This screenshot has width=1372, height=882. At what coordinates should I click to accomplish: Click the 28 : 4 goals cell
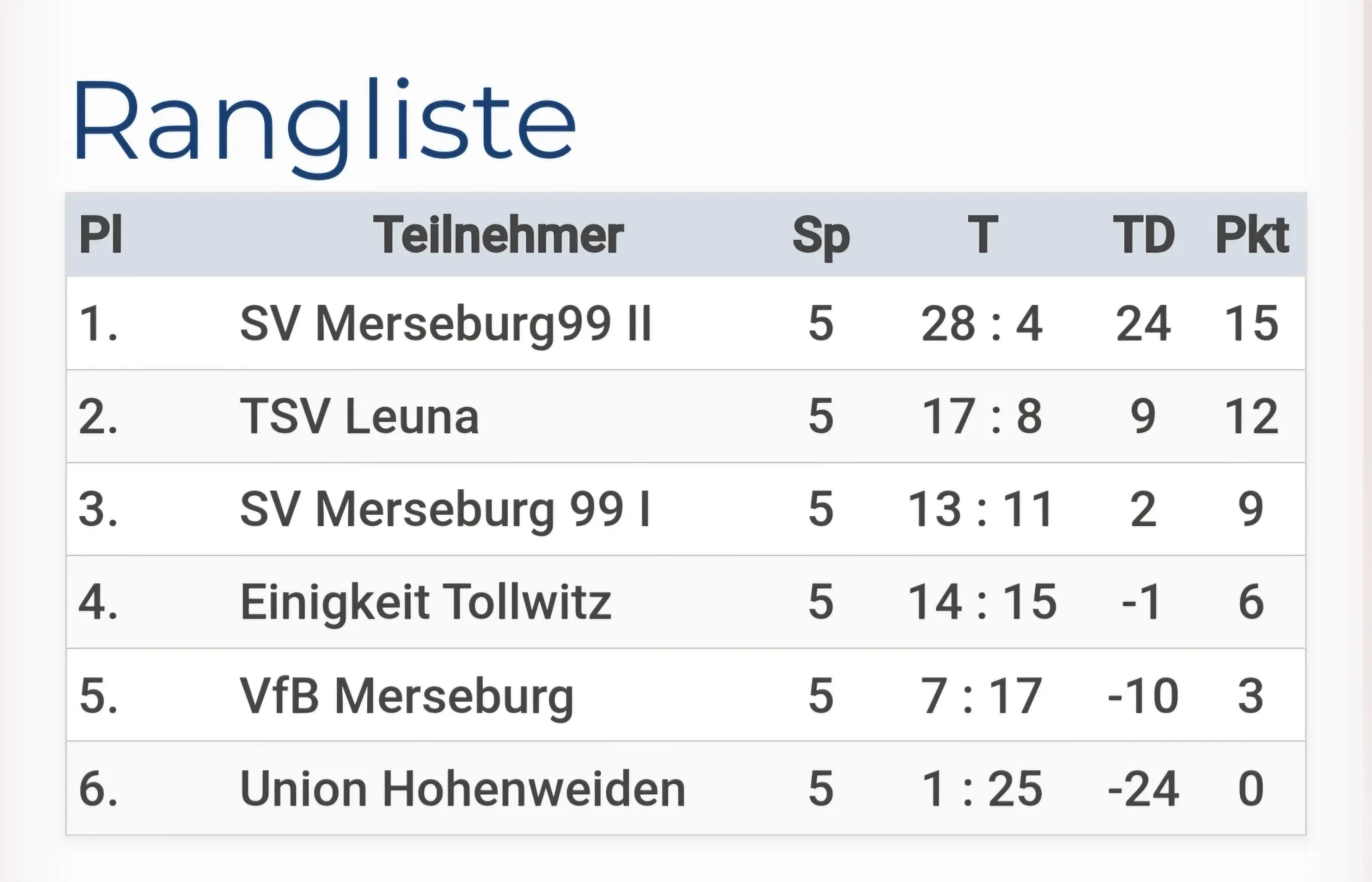point(982,324)
